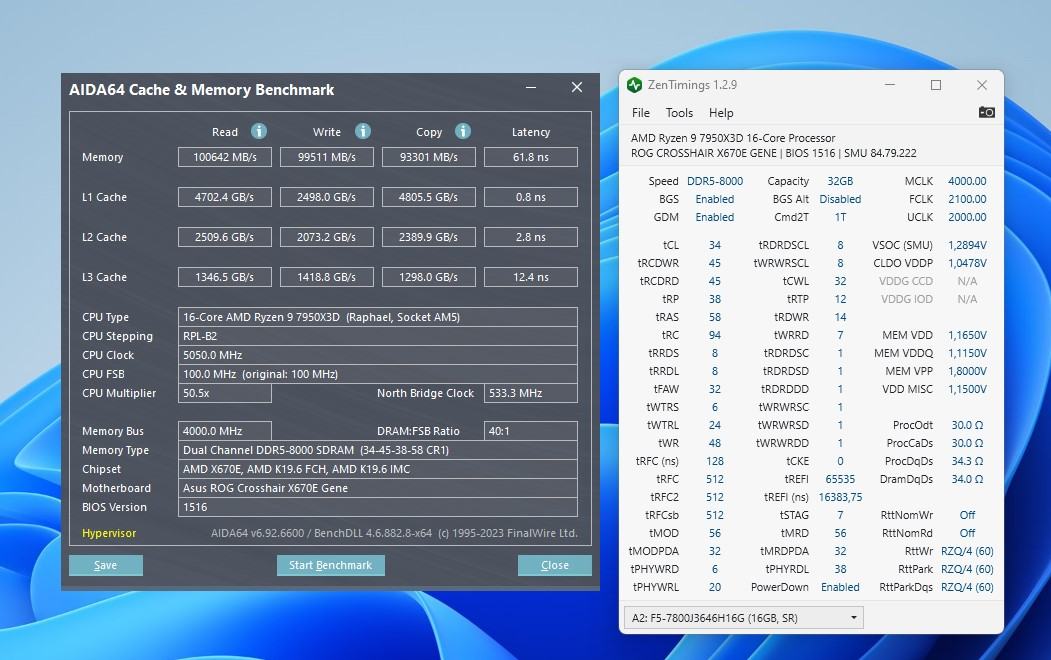Click the 32GB Capacity value

click(x=840, y=181)
